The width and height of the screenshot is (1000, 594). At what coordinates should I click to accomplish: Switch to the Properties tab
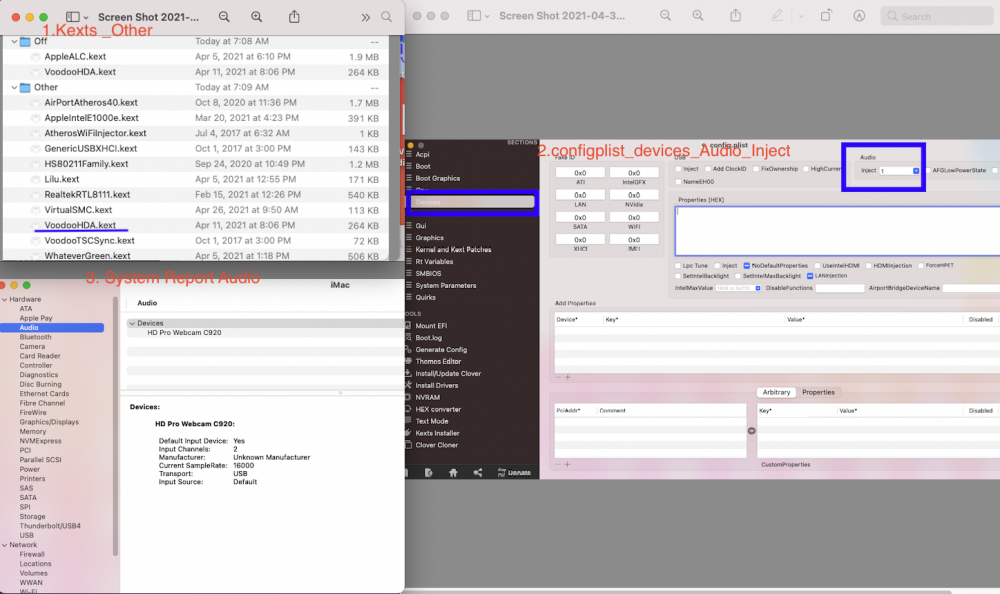point(818,392)
